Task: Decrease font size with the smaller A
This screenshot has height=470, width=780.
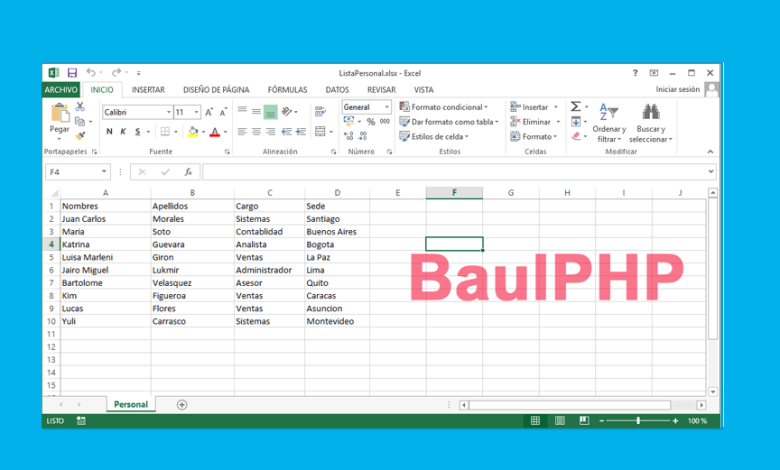Action: tap(223, 112)
